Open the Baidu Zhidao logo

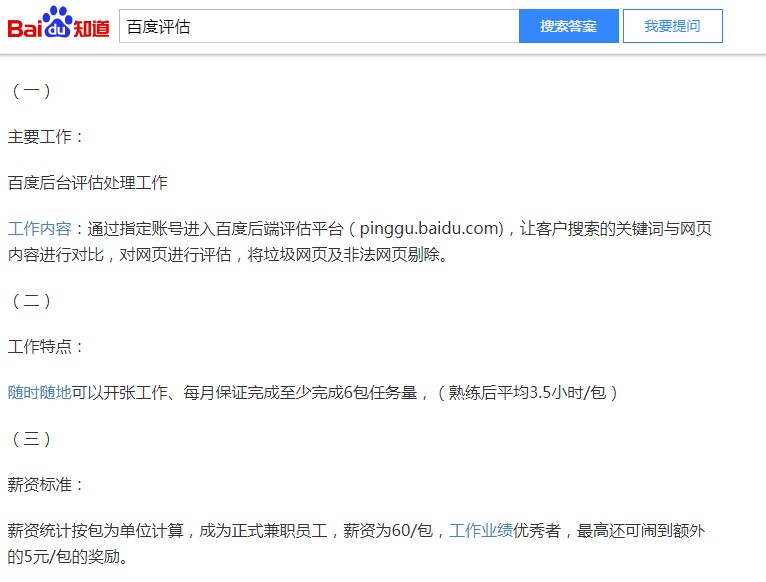(x=58, y=23)
